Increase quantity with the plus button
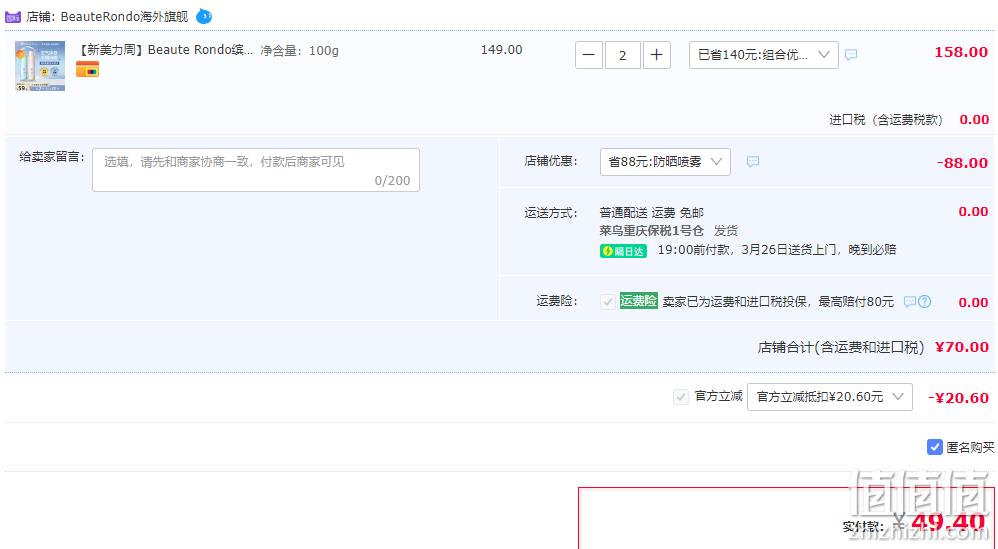The width and height of the screenshot is (998, 549). (656, 55)
